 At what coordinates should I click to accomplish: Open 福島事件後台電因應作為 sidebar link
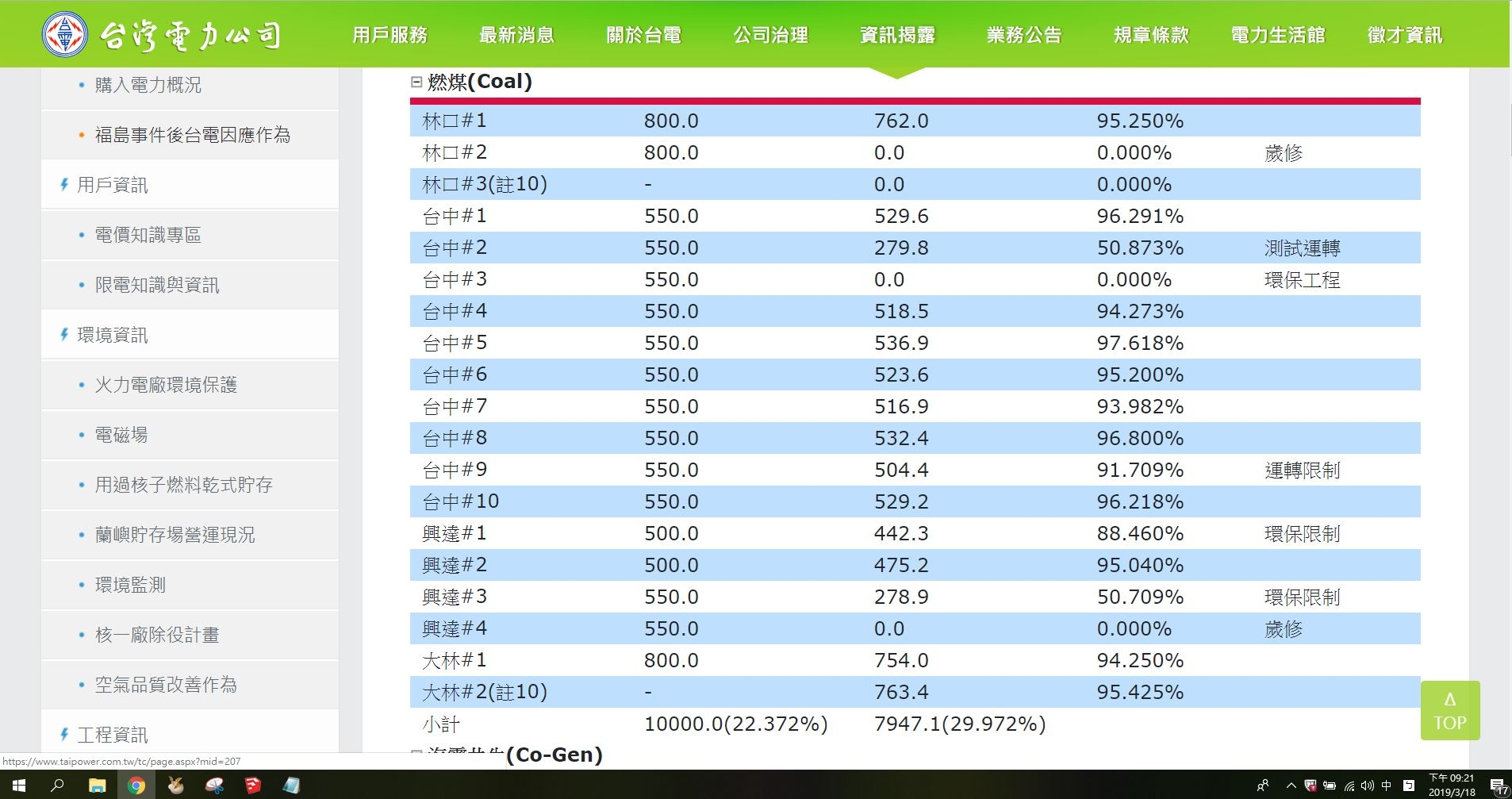(x=193, y=135)
